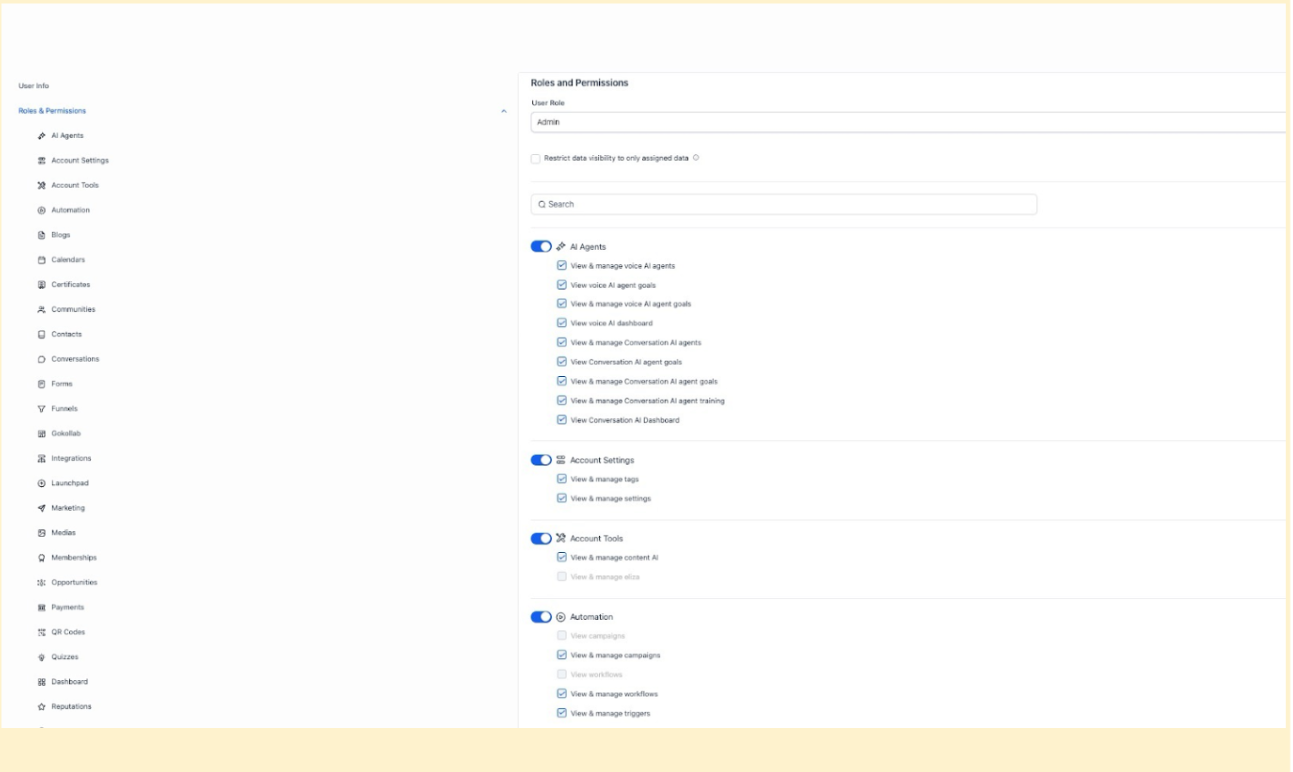The image size is (1293, 772).
Task: Click the Reputations star icon
Action: click(x=42, y=707)
